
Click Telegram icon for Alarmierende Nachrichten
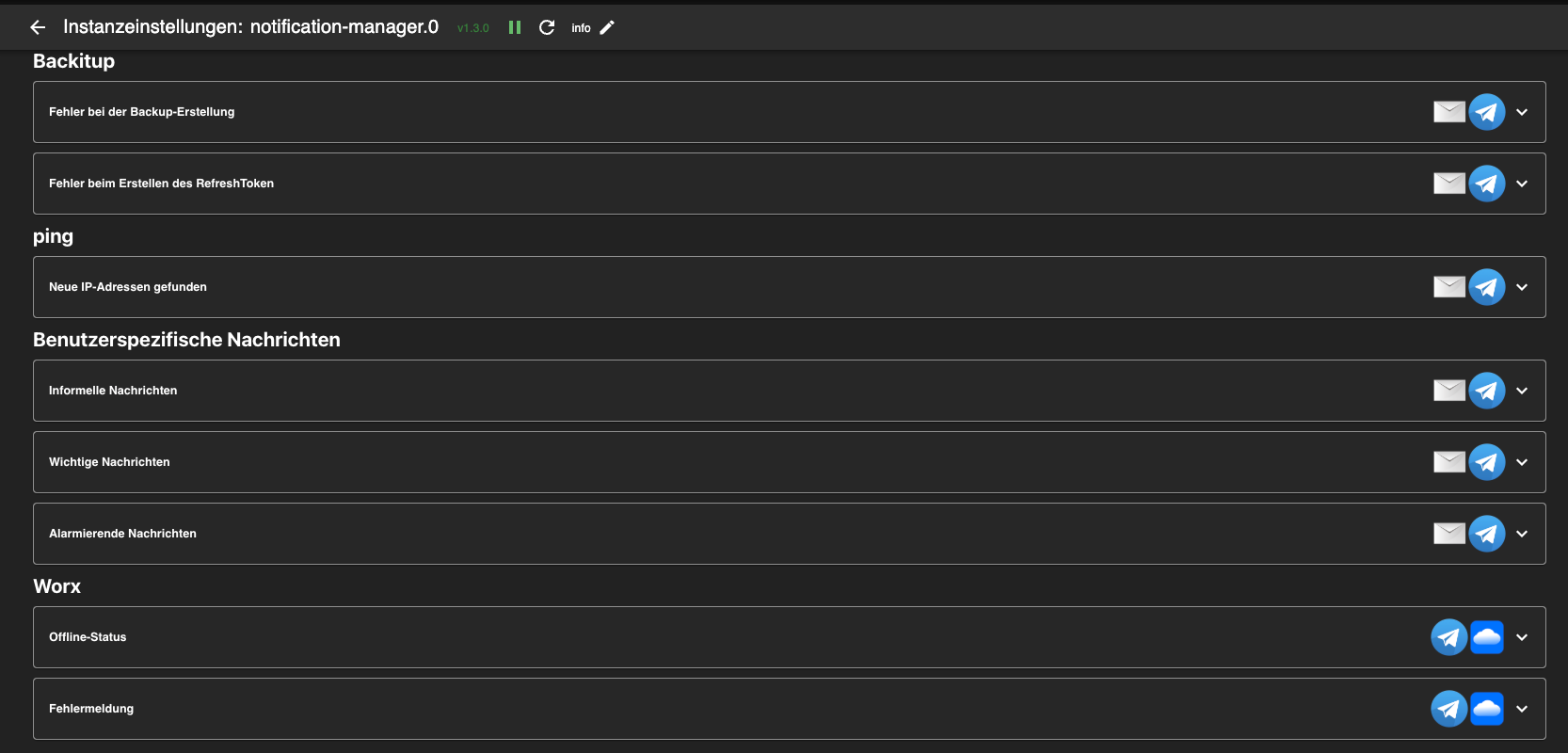tap(1487, 534)
